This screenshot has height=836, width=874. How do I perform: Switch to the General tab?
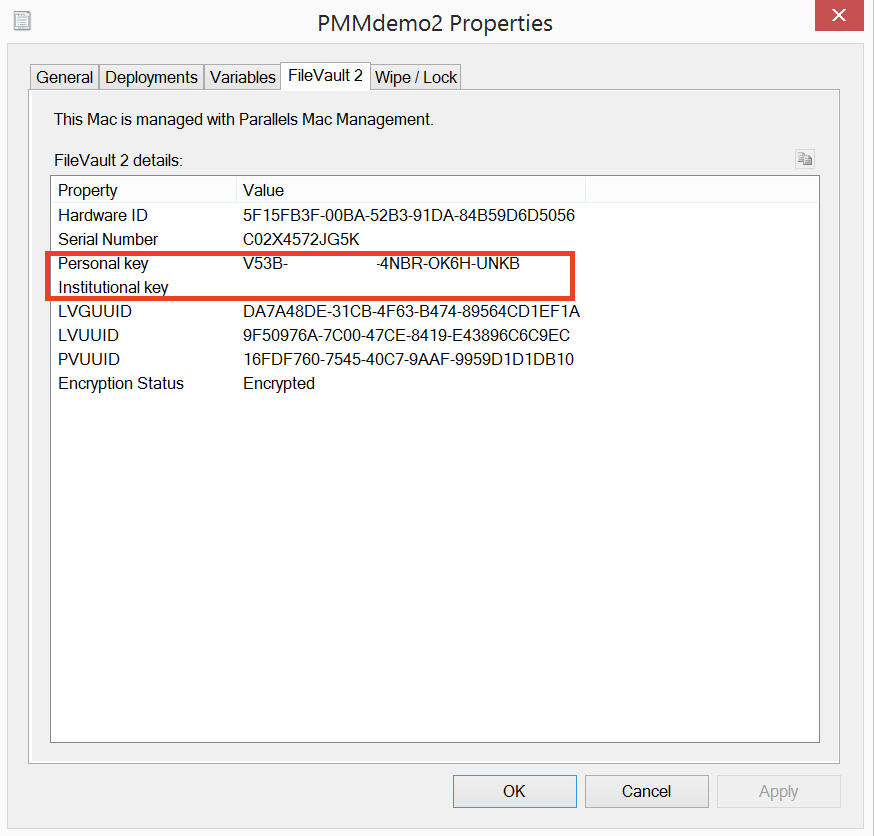pyautogui.click(x=65, y=77)
